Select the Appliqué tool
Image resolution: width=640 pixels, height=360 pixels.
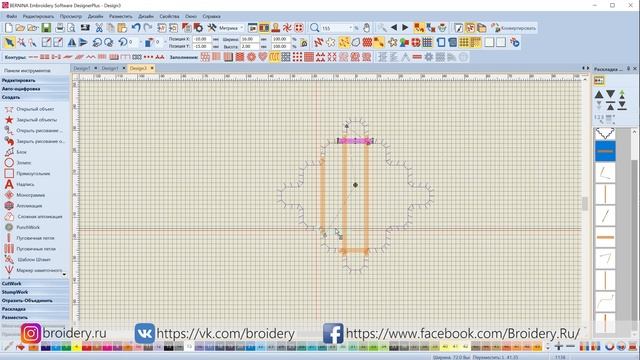[9, 206]
